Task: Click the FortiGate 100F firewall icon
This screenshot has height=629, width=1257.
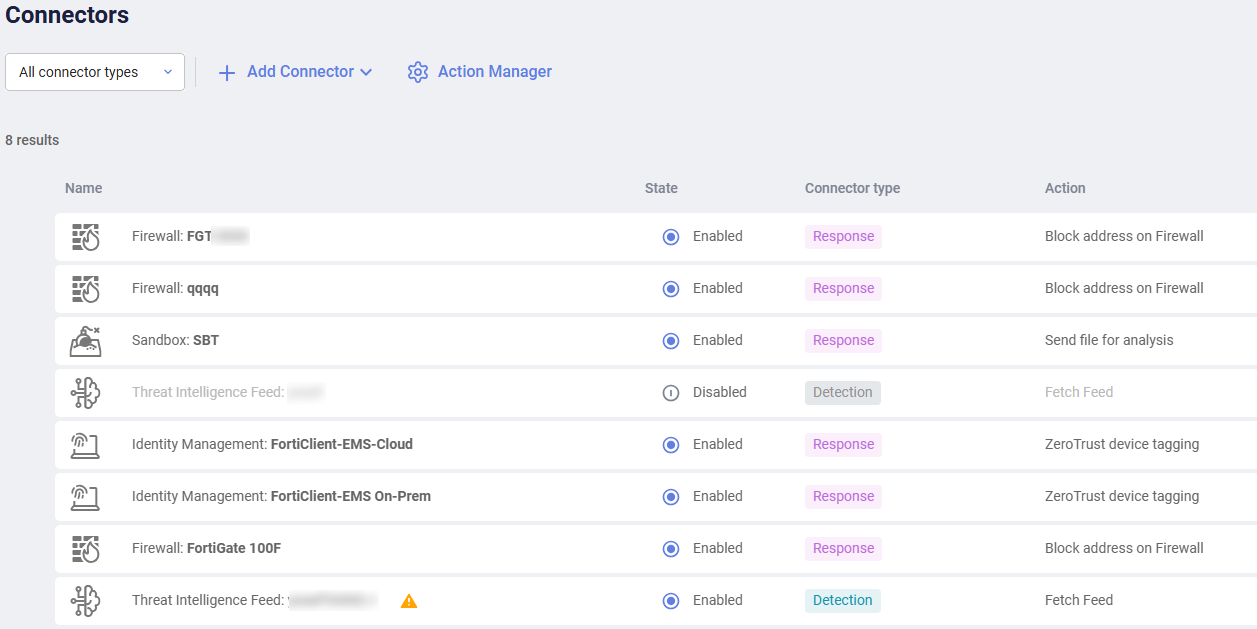Action: [x=86, y=549]
